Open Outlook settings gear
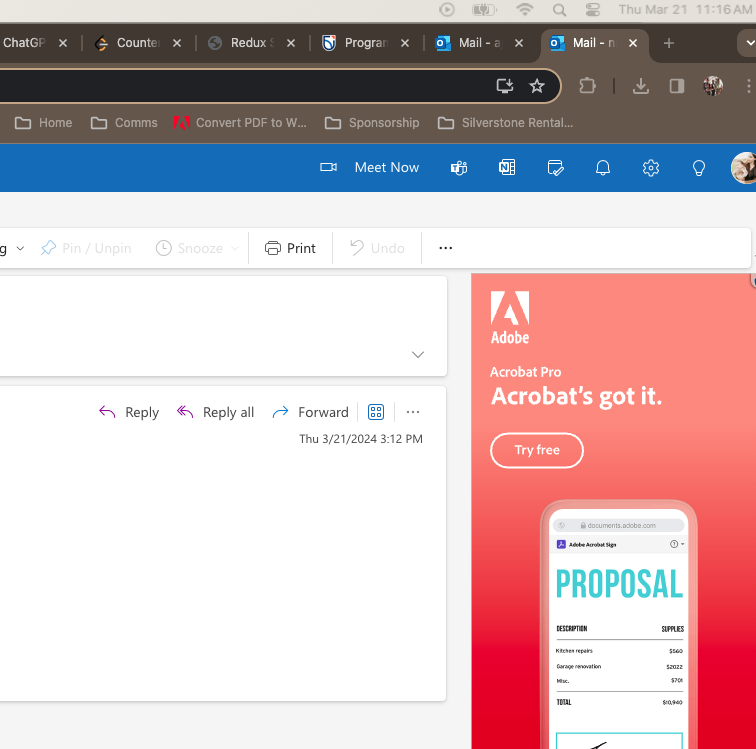The image size is (756, 749). 651,168
